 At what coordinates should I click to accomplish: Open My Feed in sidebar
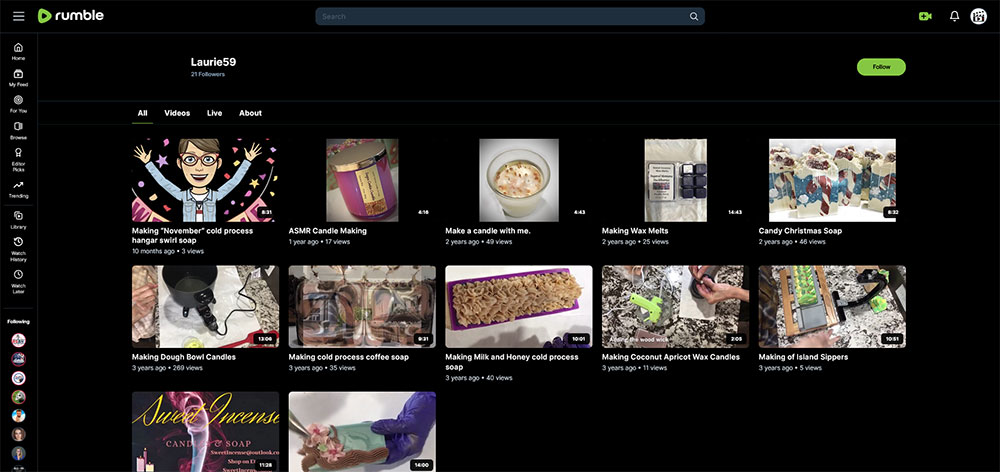pos(18,78)
